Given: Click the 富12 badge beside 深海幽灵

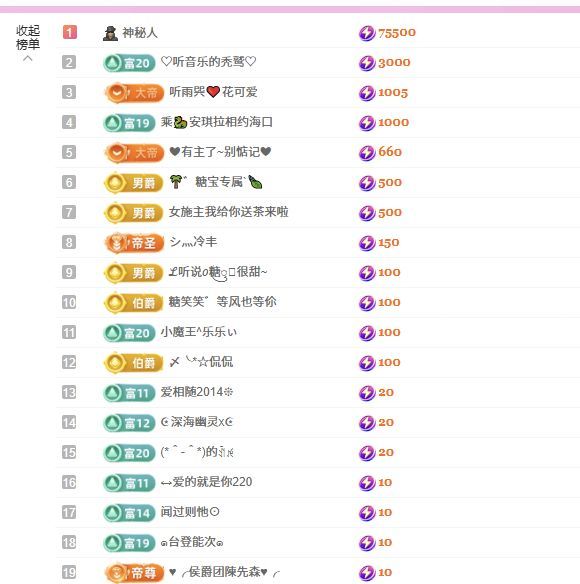Looking at the screenshot, I should click(x=129, y=423).
